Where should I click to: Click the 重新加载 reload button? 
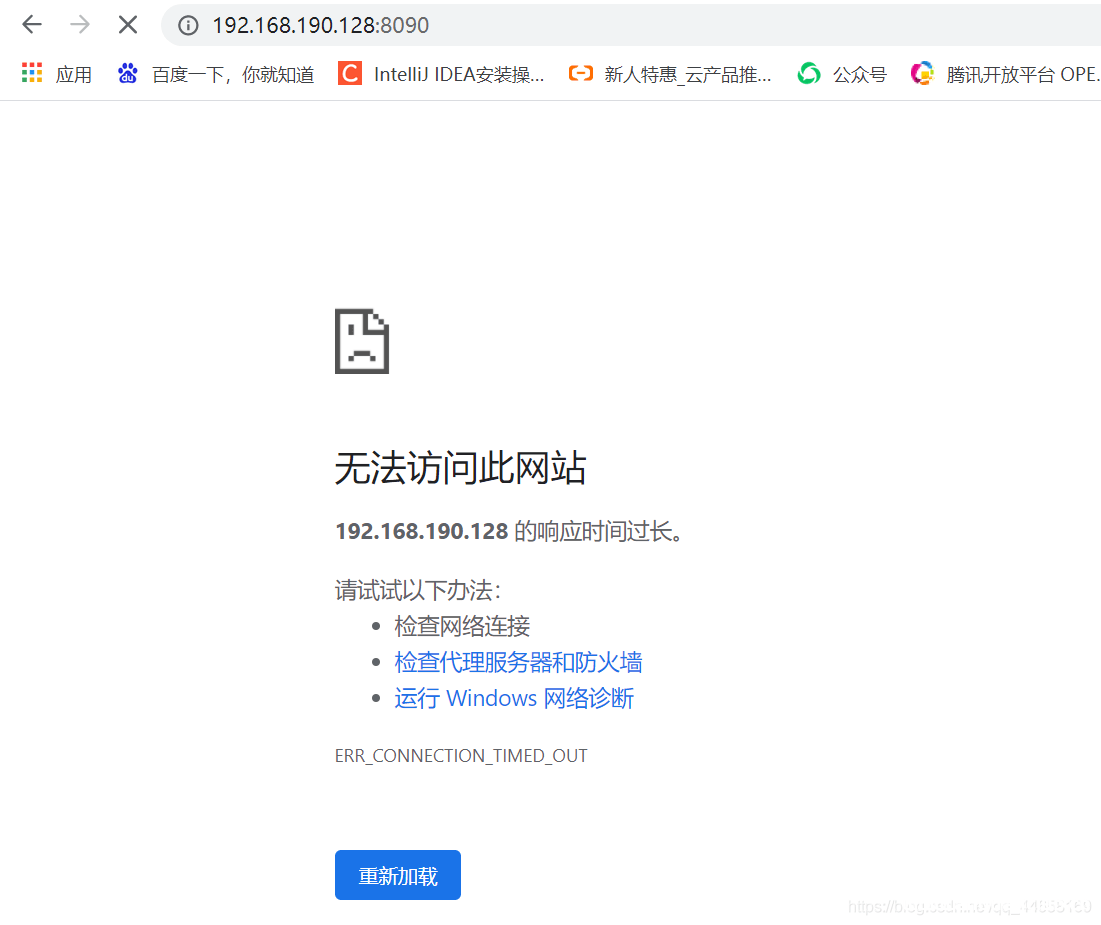(397, 874)
